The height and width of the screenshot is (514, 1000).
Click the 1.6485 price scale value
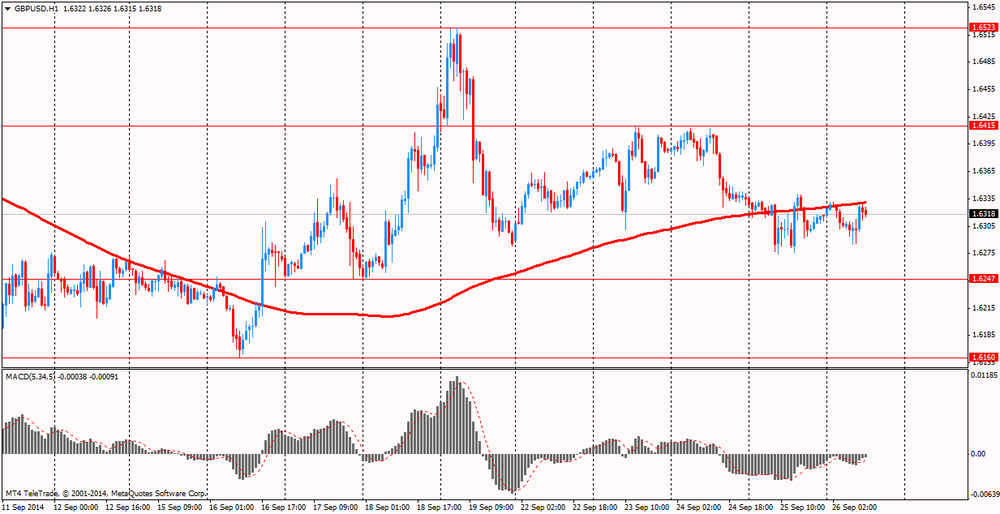[982, 62]
